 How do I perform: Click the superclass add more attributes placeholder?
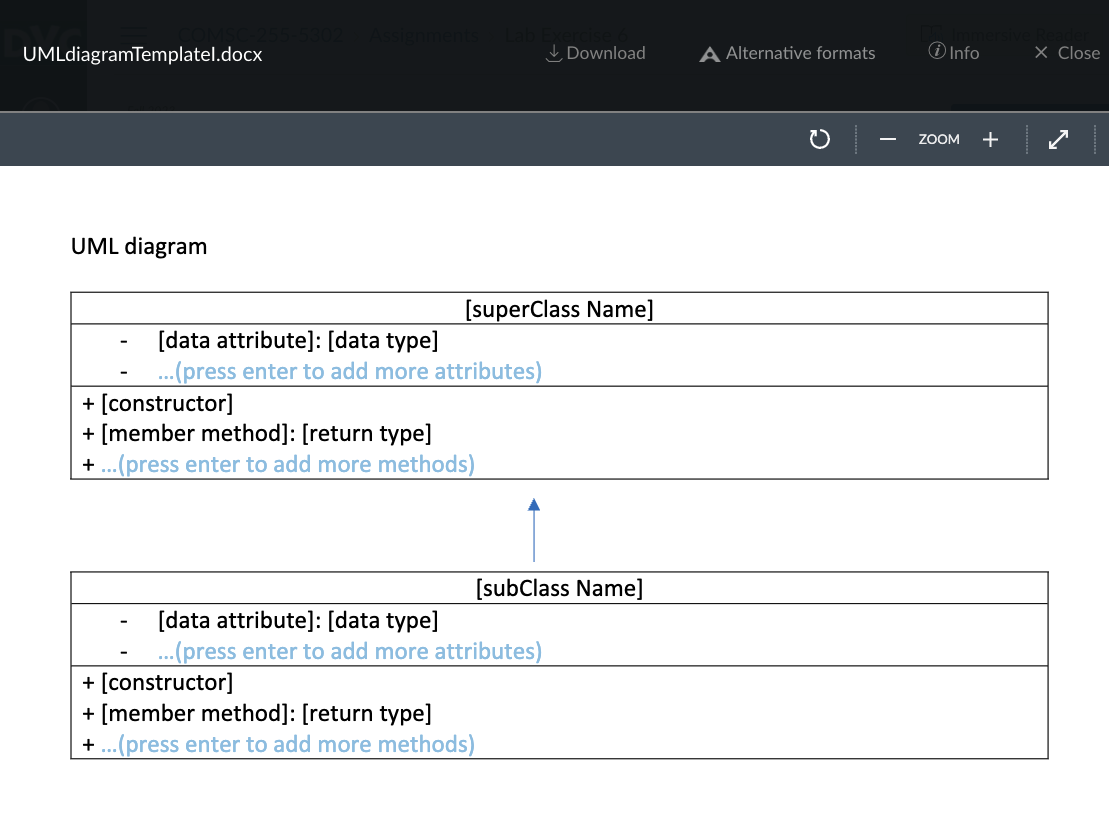[x=349, y=372]
